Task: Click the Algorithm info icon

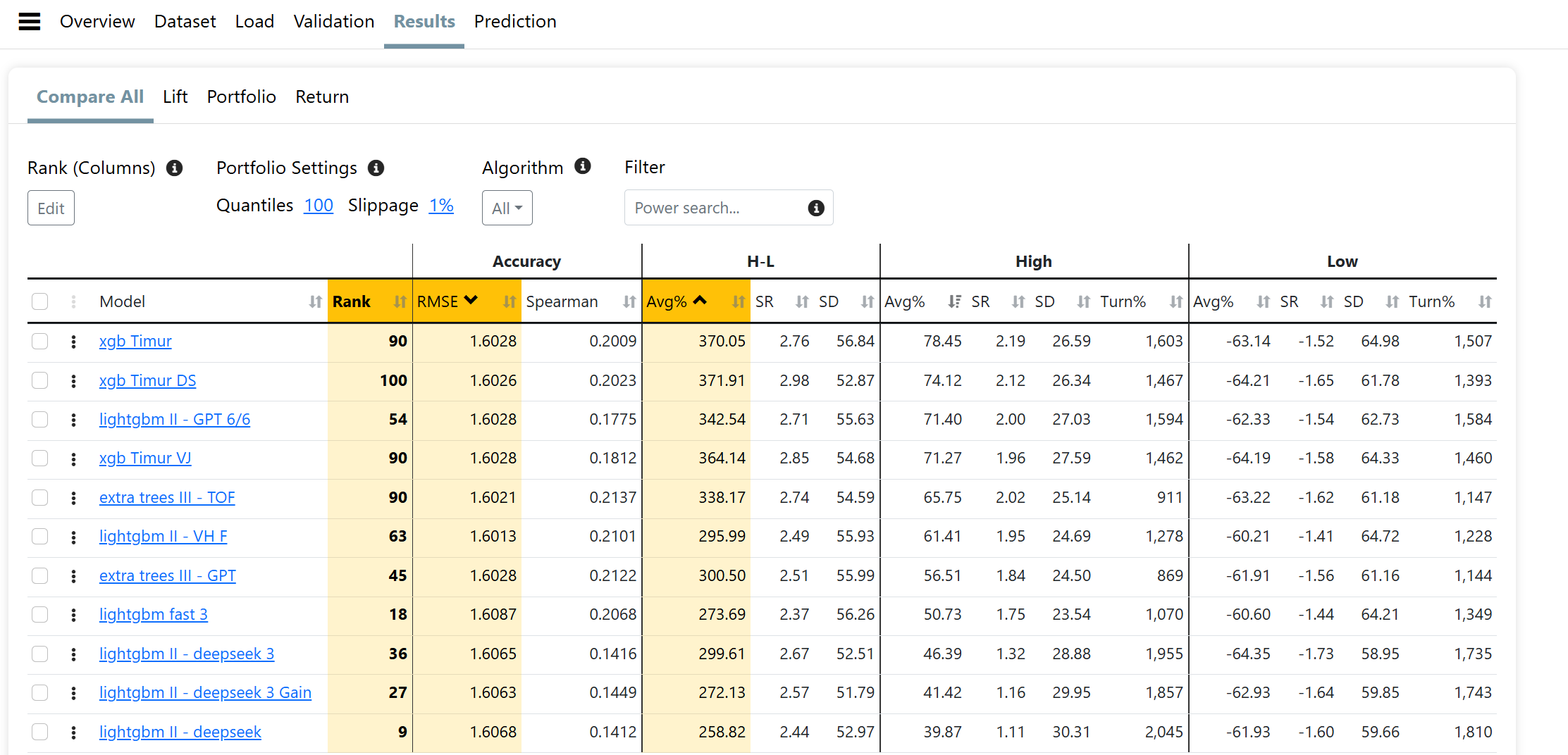Action: pos(582,166)
